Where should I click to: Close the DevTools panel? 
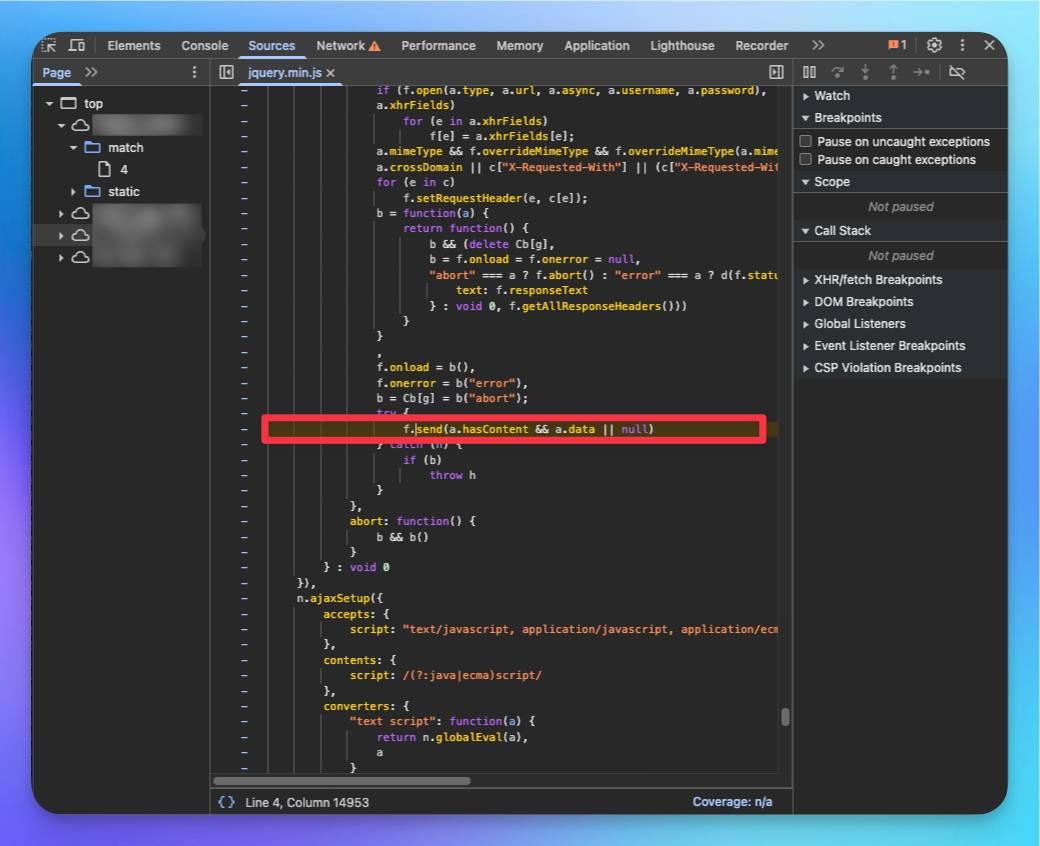coord(989,45)
